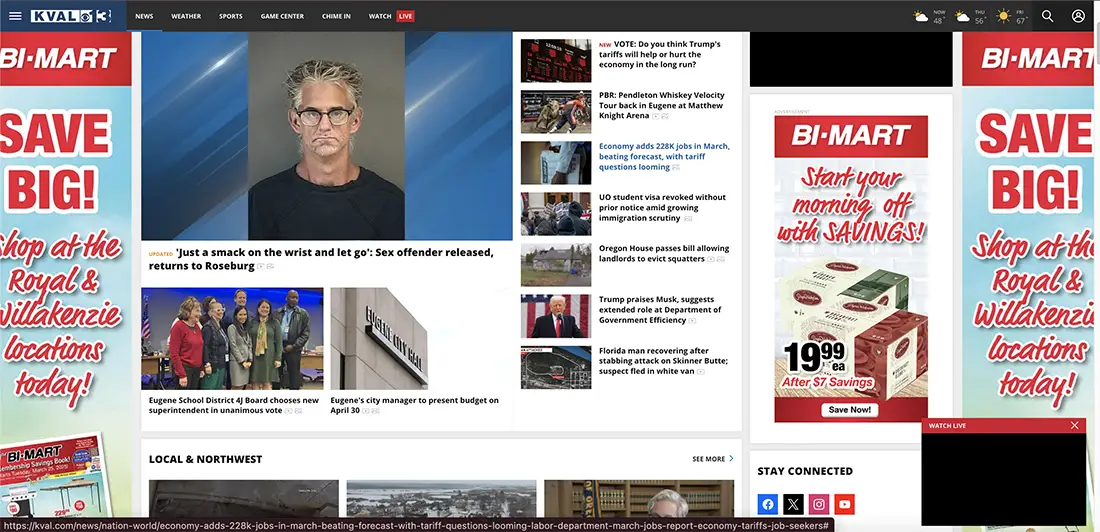Open the YouTube social icon
Viewport: 1100px width, 532px height.
[845, 504]
